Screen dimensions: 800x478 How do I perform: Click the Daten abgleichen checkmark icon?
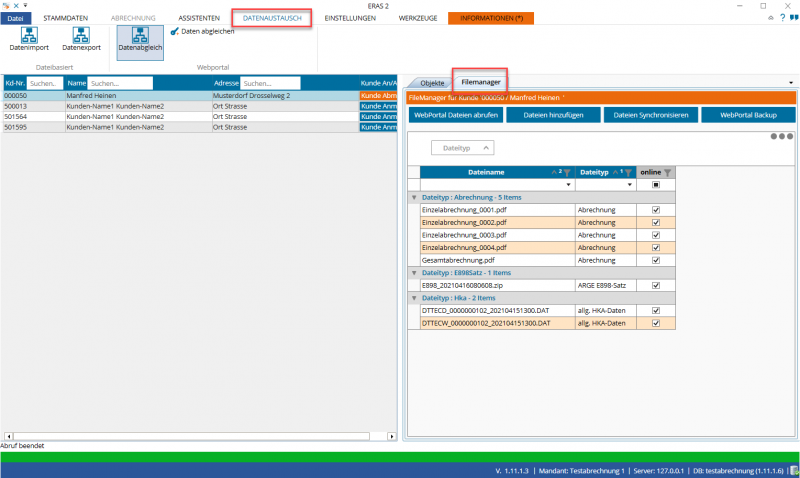tap(174, 31)
